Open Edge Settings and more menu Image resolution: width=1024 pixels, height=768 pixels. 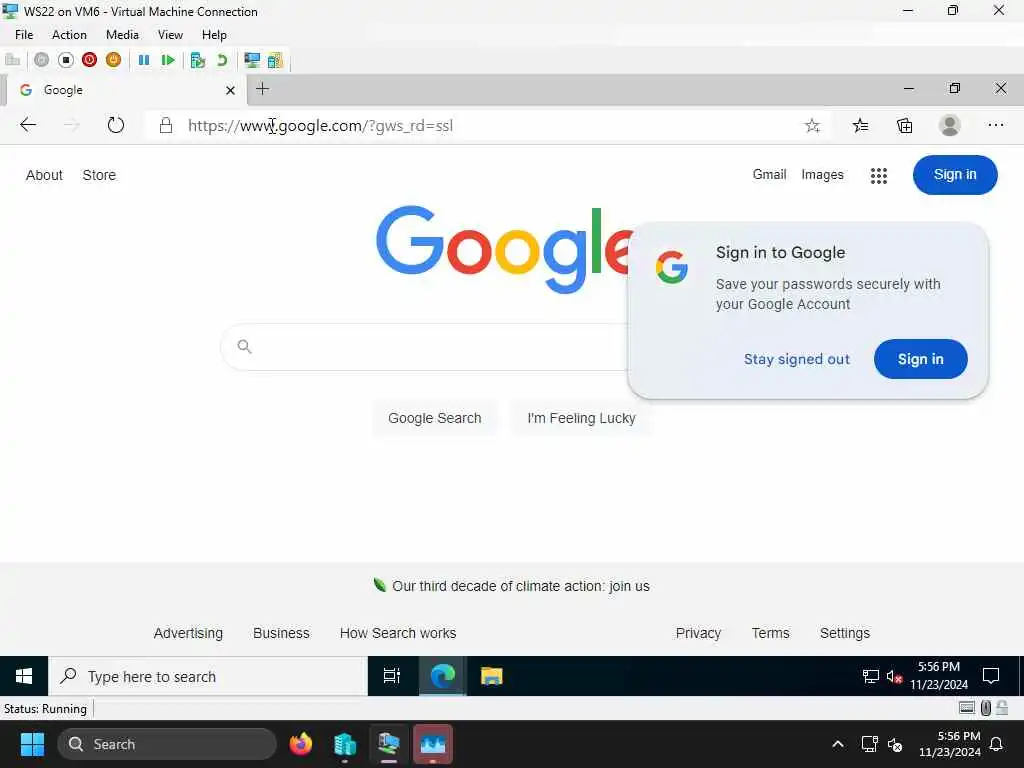coord(995,125)
